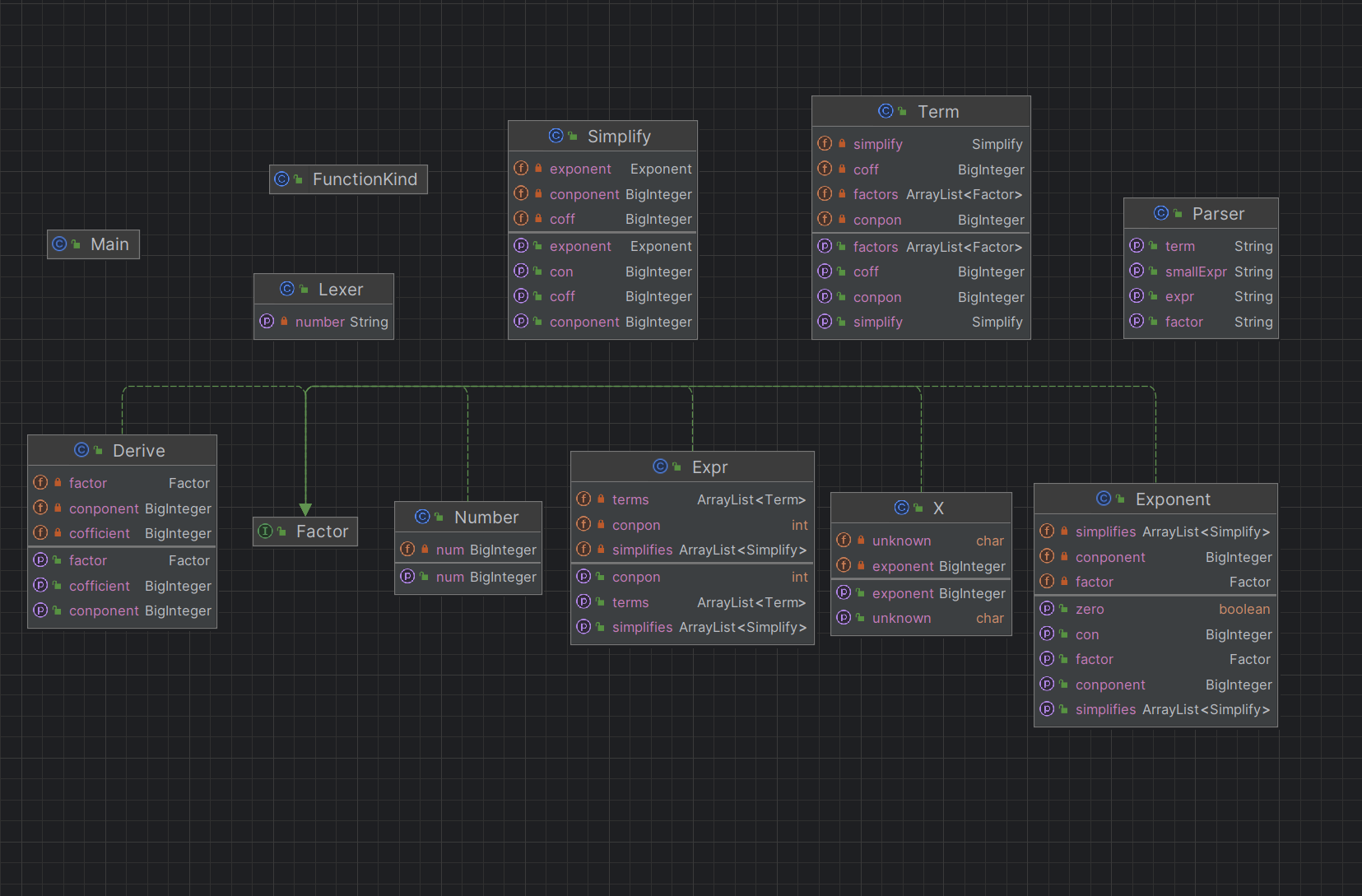Click property icon of Exponent zero row

coord(1047,608)
